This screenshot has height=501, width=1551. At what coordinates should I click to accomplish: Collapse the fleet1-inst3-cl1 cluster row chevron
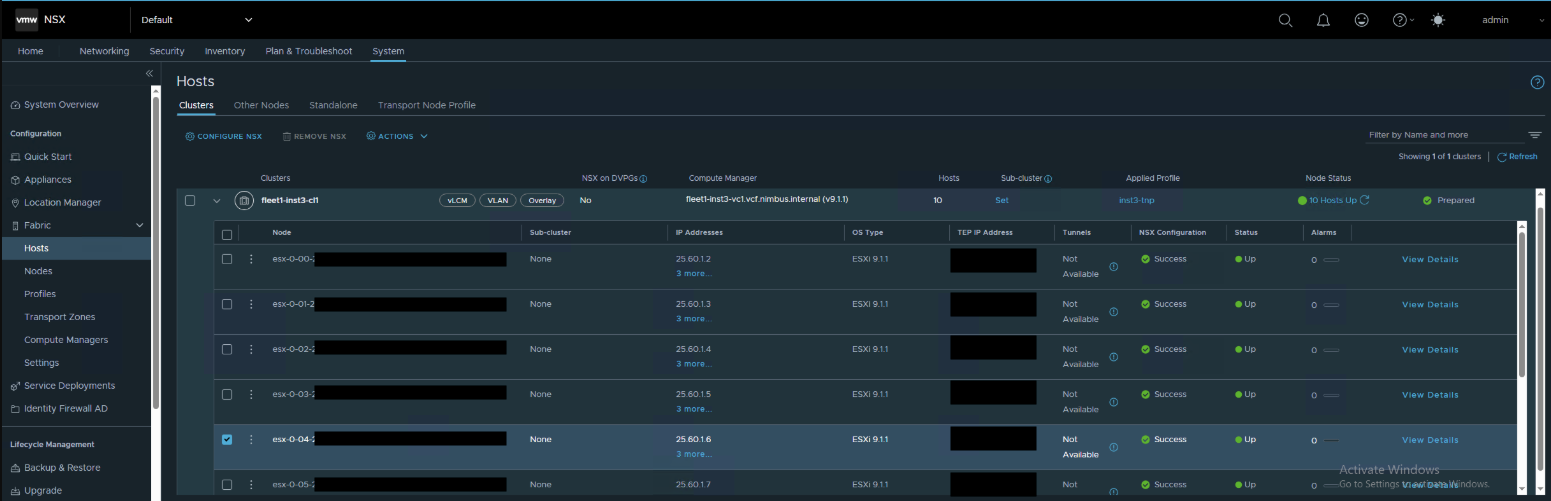217,200
